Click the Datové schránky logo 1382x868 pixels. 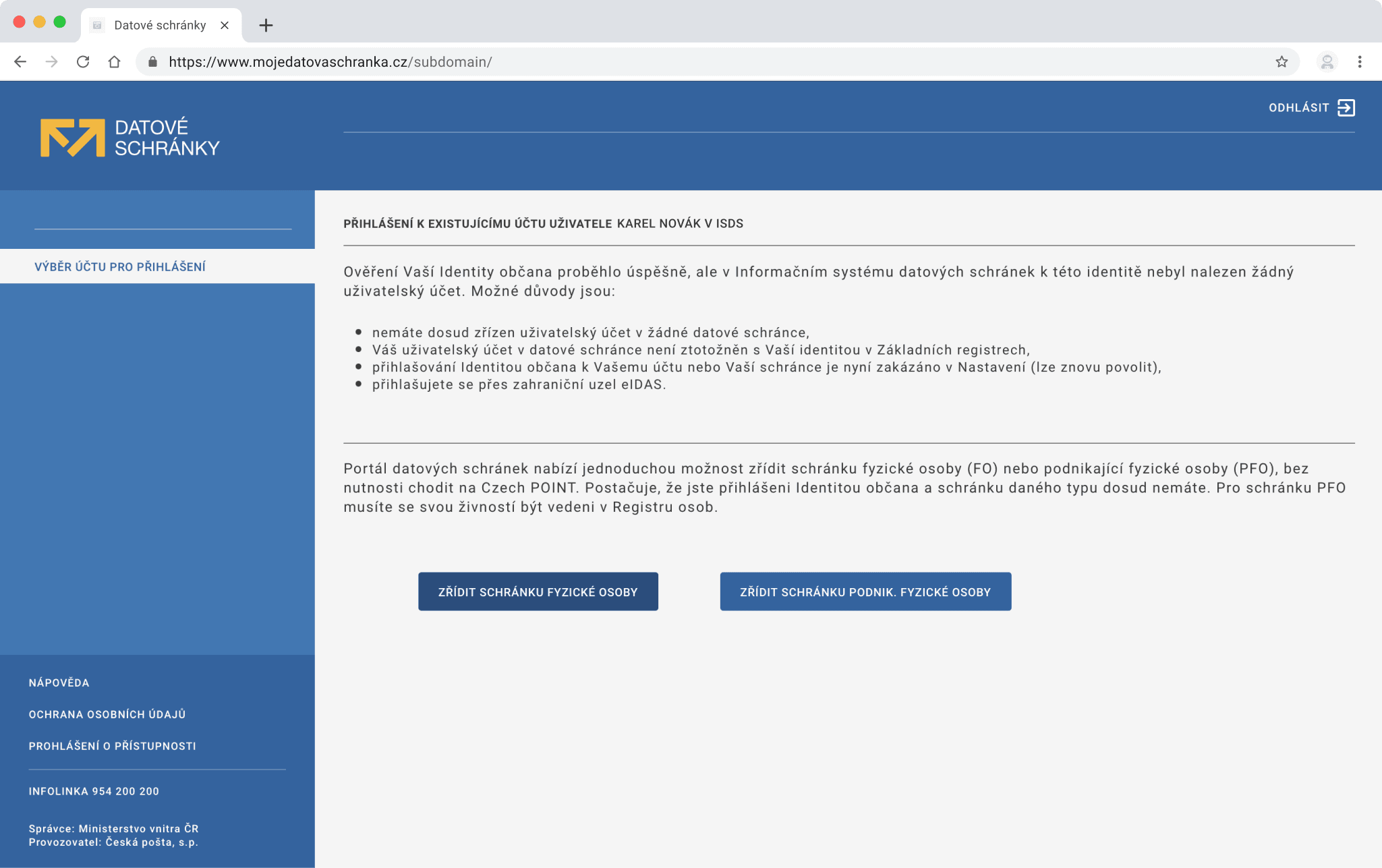(x=129, y=138)
